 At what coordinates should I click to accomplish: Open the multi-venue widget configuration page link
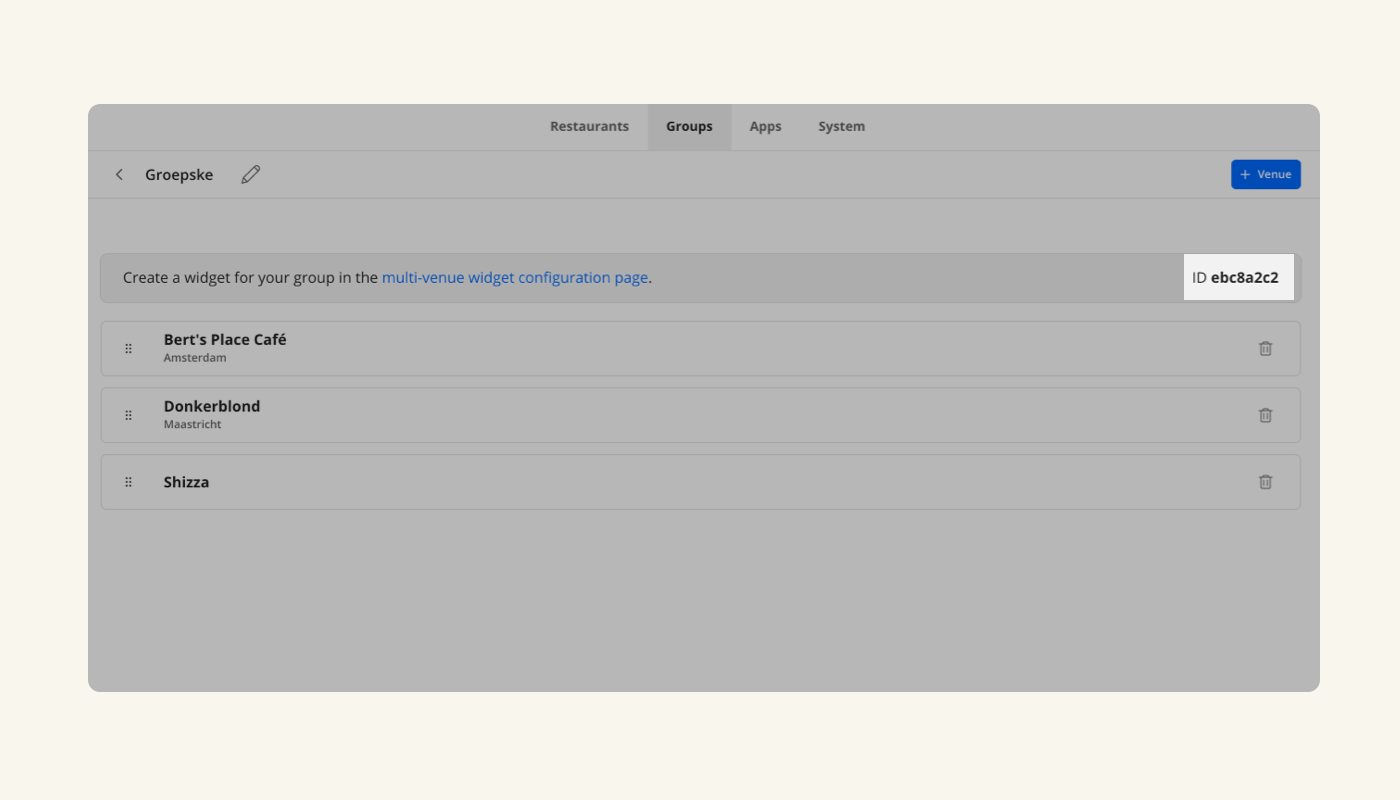[x=514, y=278]
